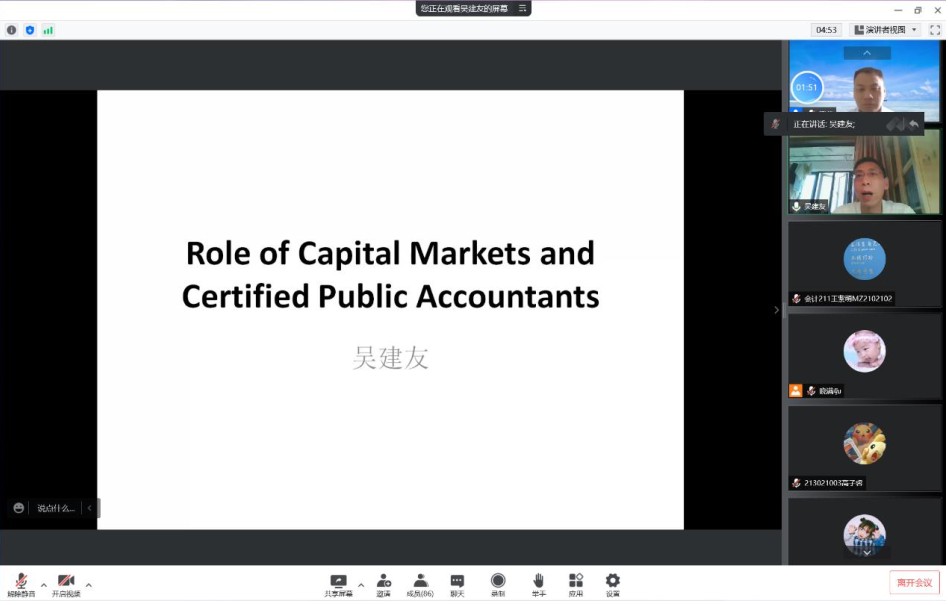Expand the audio options arrow beside microphone
The height and width of the screenshot is (605, 948).
[43, 585]
